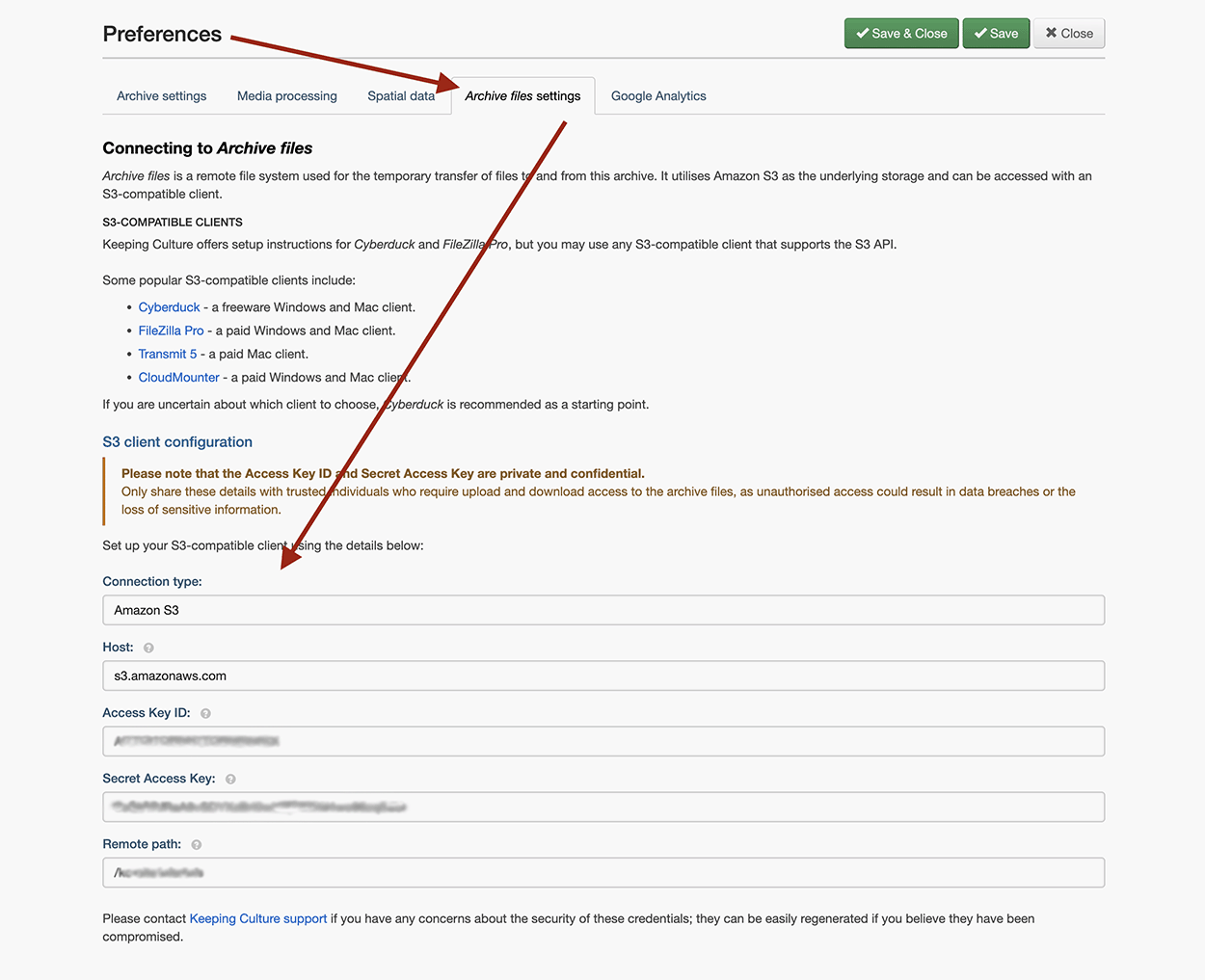
Task: Click the help icon beside Access Key ID
Action: coord(205,713)
